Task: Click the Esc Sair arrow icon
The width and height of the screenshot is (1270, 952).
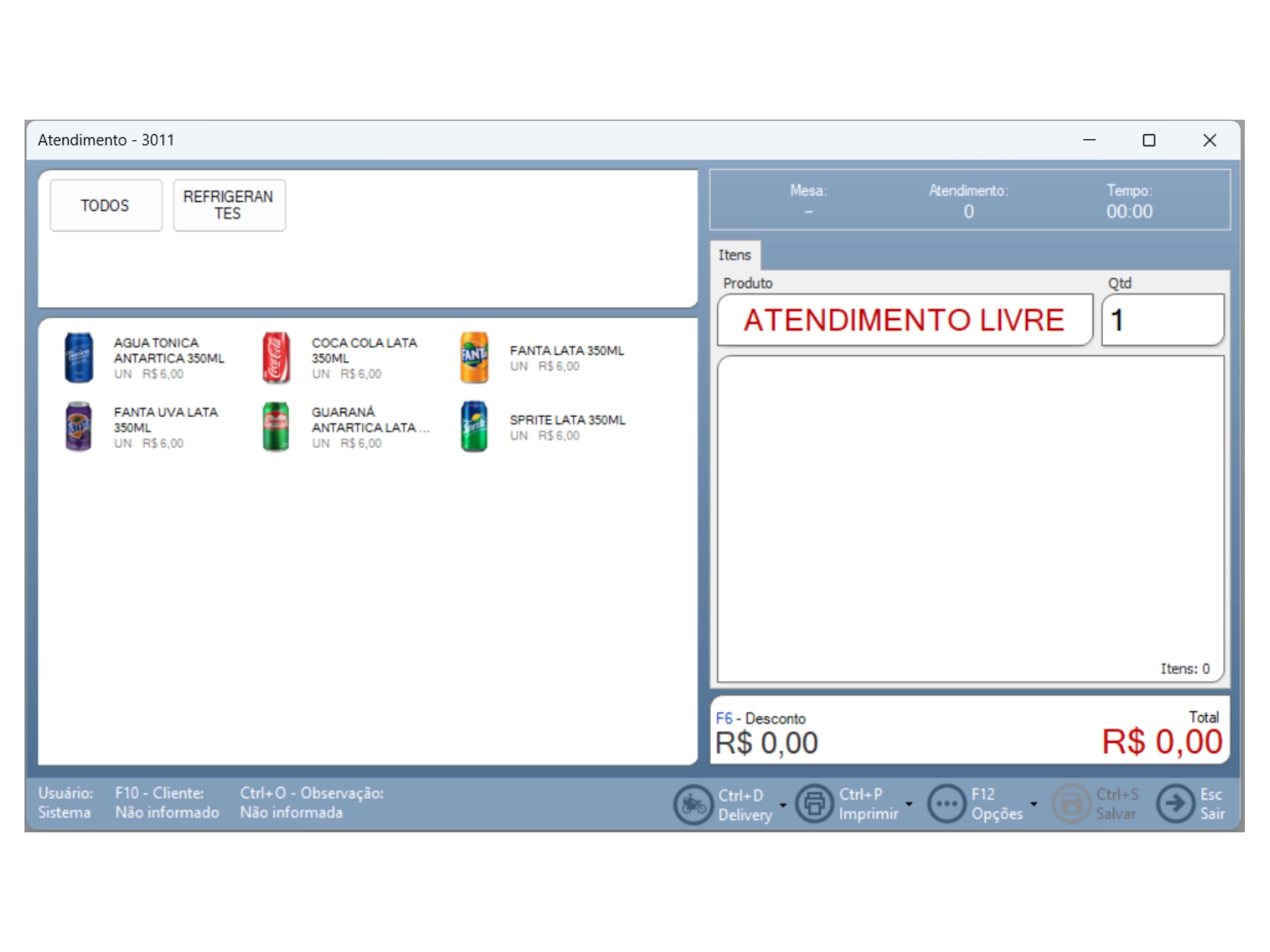Action: [x=1175, y=804]
